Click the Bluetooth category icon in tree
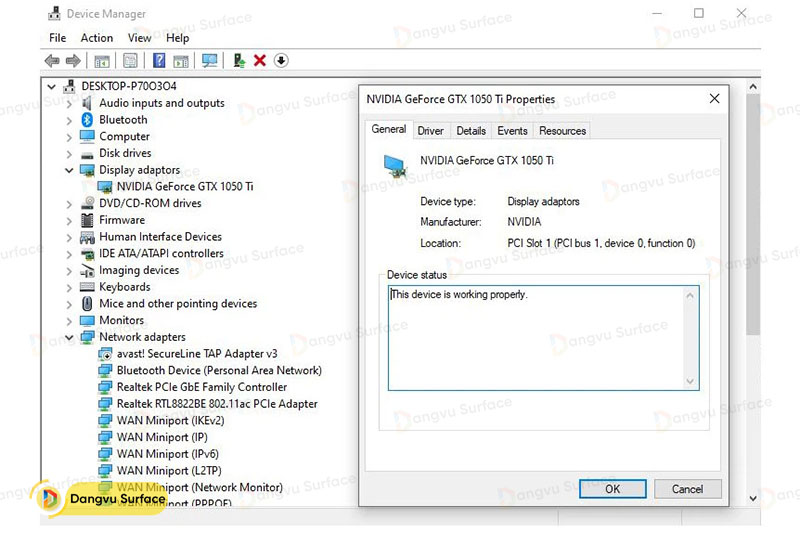The width and height of the screenshot is (800, 533). coord(87,120)
